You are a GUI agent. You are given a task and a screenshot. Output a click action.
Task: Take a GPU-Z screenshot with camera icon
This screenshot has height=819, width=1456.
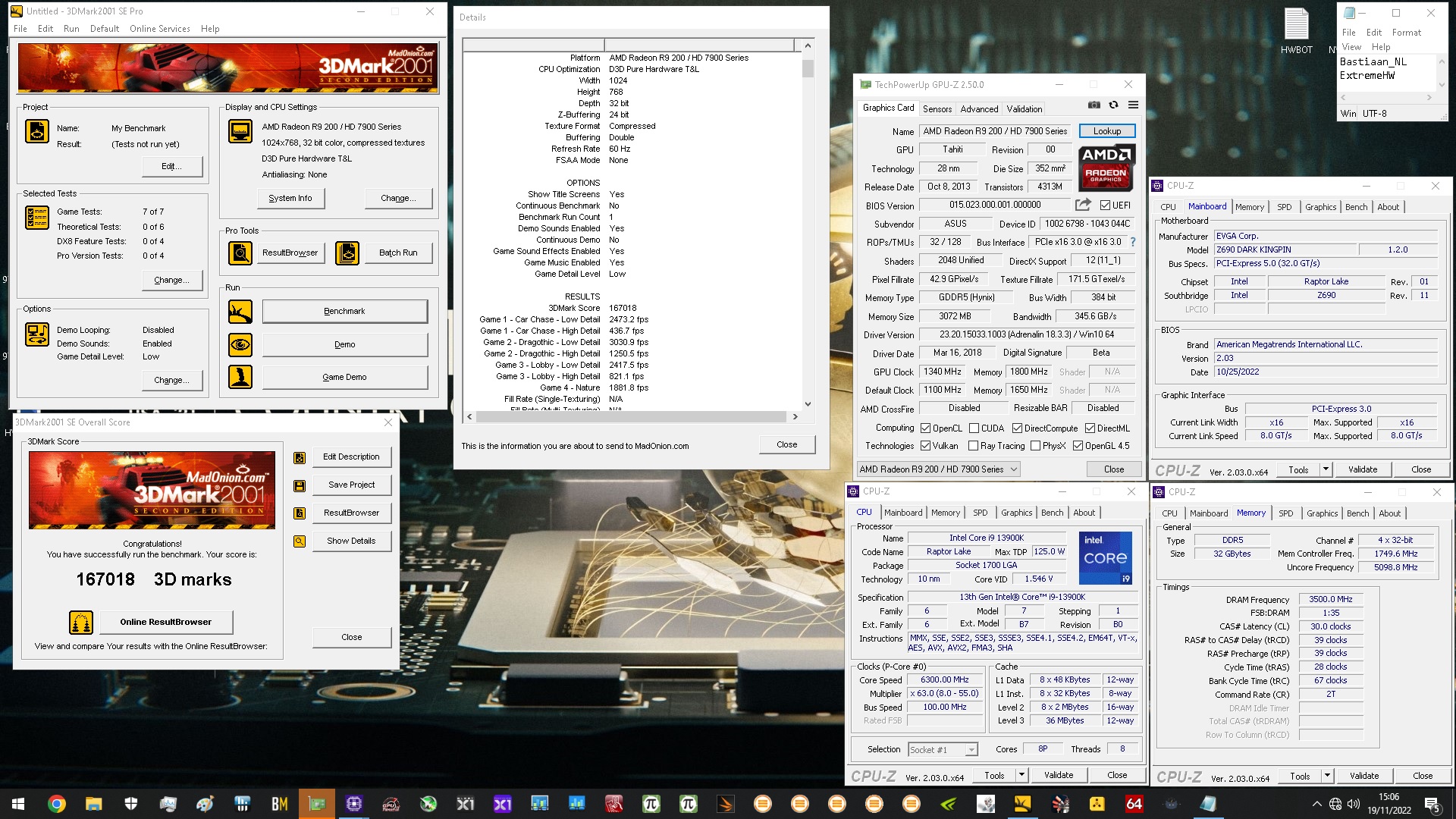point(1094,105)
